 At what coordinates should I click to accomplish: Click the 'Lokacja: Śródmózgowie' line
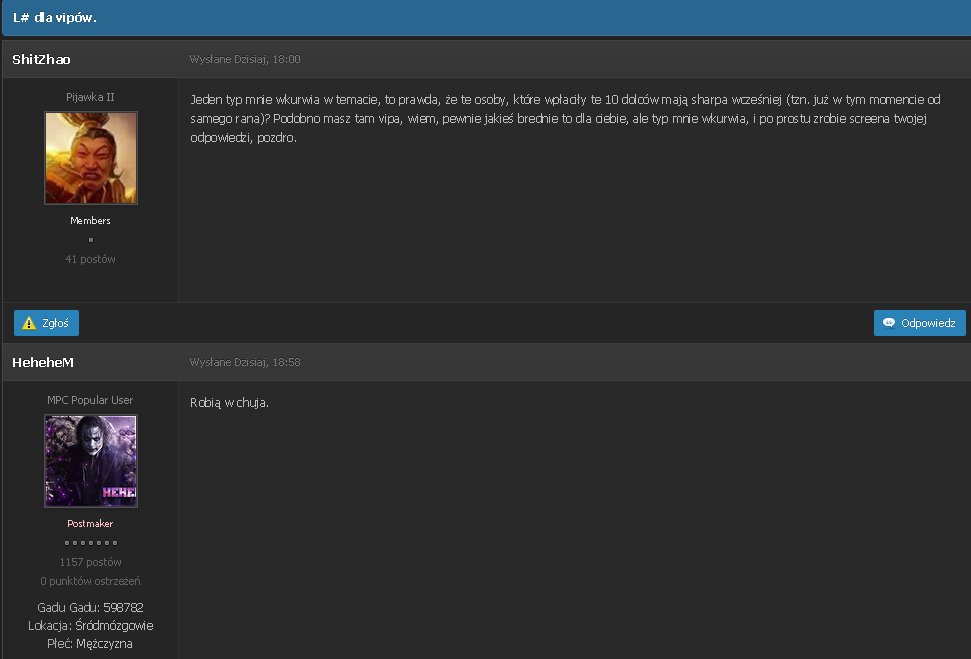pyautogui.click(x=90, y=626)
